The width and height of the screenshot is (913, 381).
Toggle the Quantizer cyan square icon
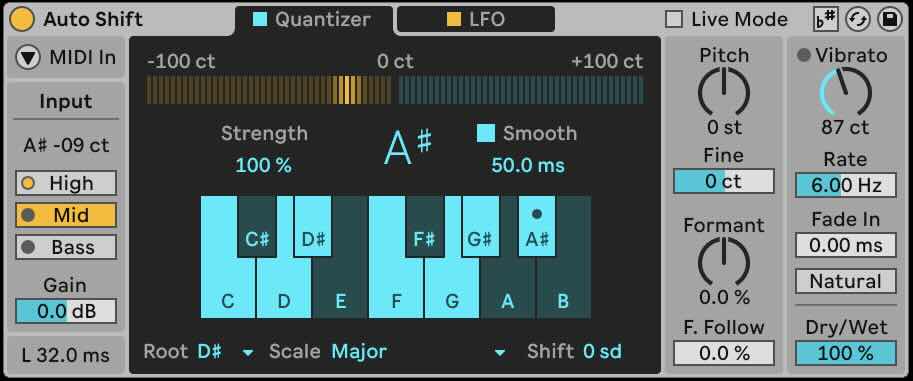tap(260, 20)
